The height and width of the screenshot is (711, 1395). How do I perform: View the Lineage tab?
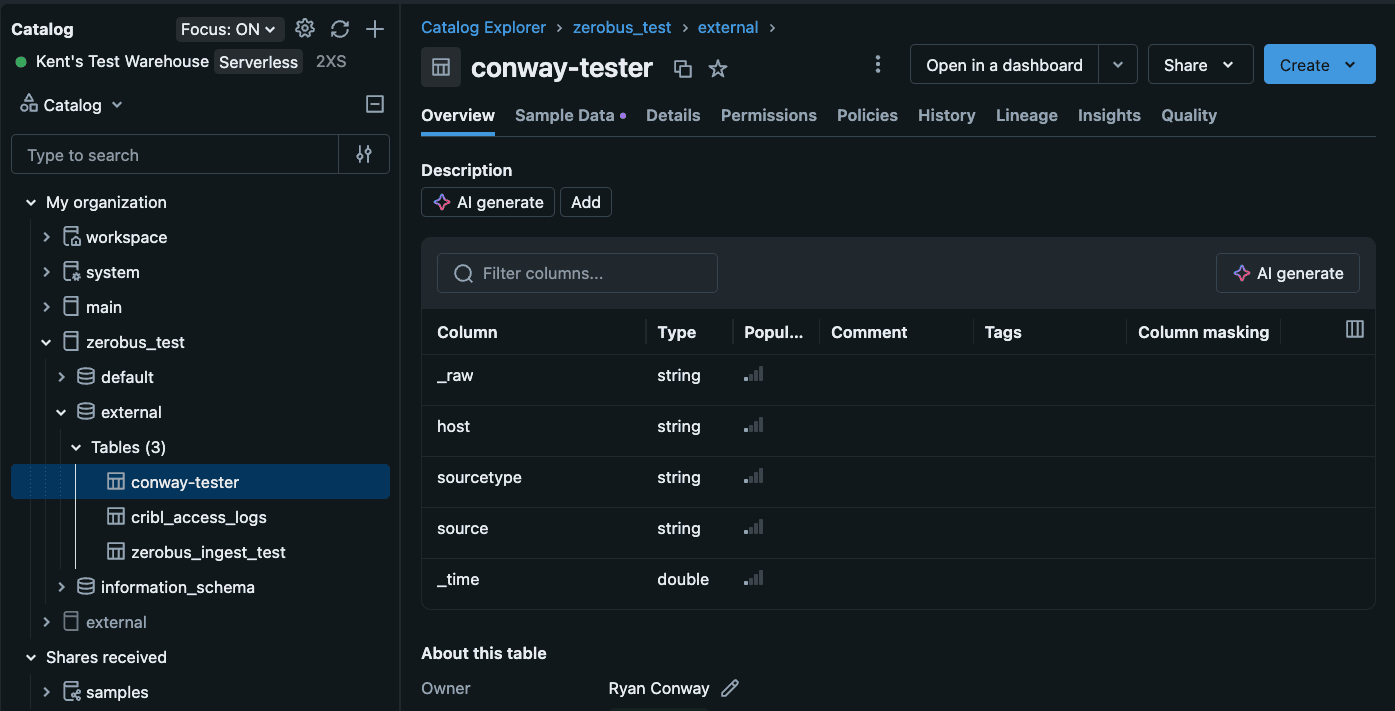(x=1027, y=115)
